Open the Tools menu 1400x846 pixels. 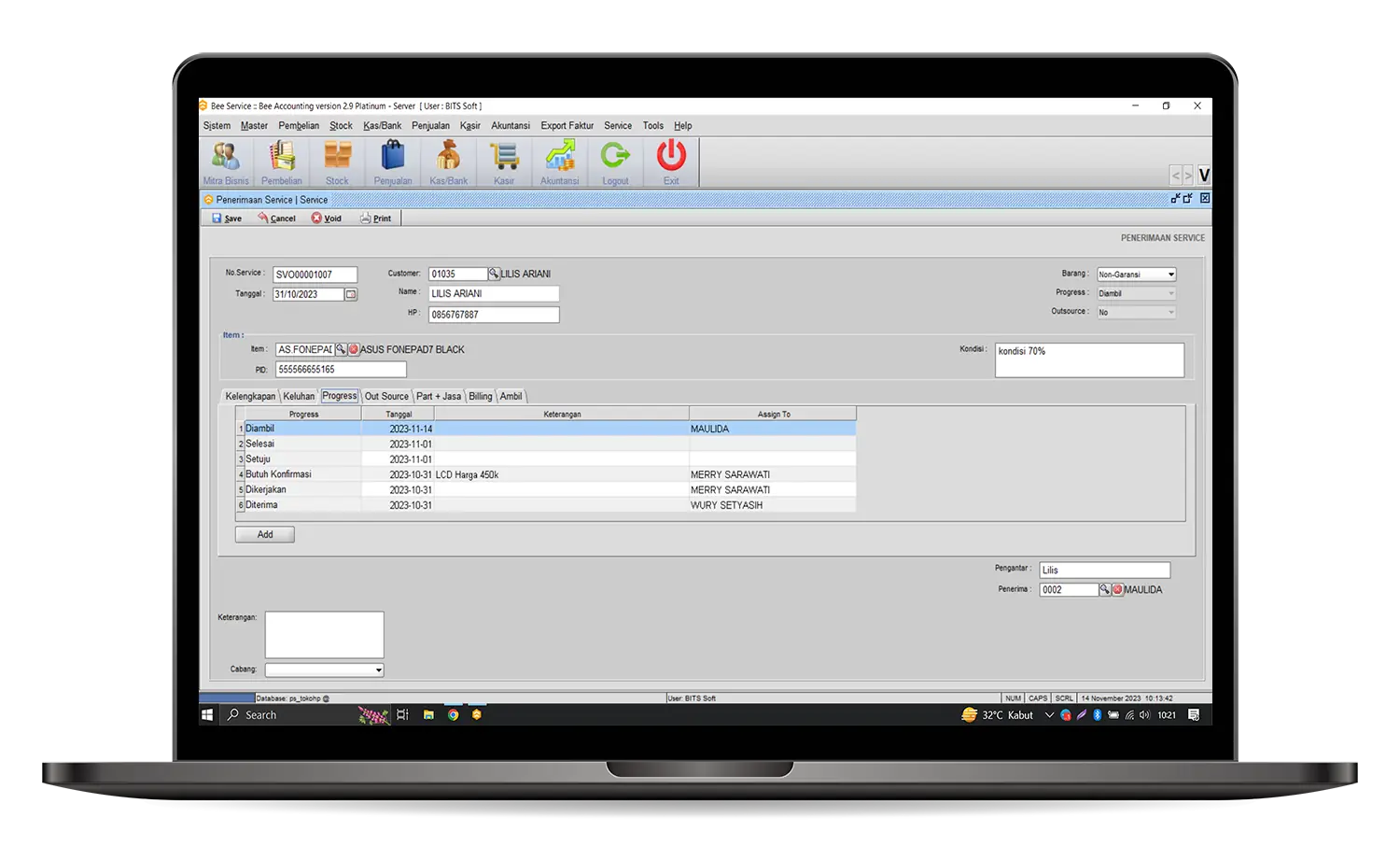[x=653, y=126]
